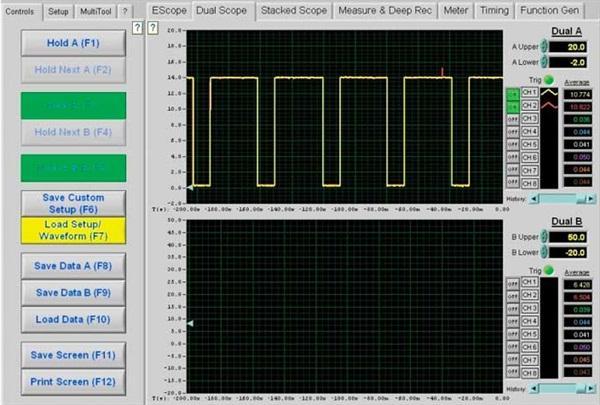
Task: Open the MultiTool tab
Action: pyautogui.click(x=93, y=10)
